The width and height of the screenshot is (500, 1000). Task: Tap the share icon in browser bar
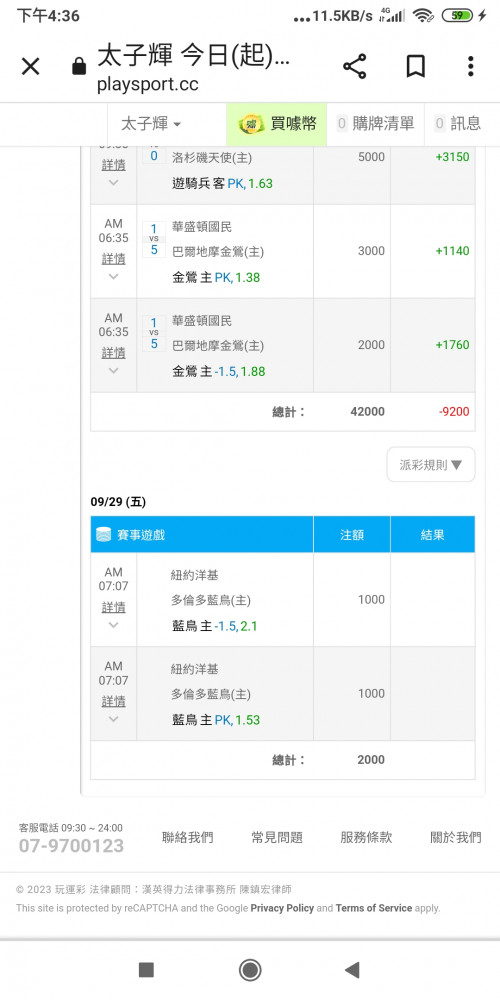355,66
